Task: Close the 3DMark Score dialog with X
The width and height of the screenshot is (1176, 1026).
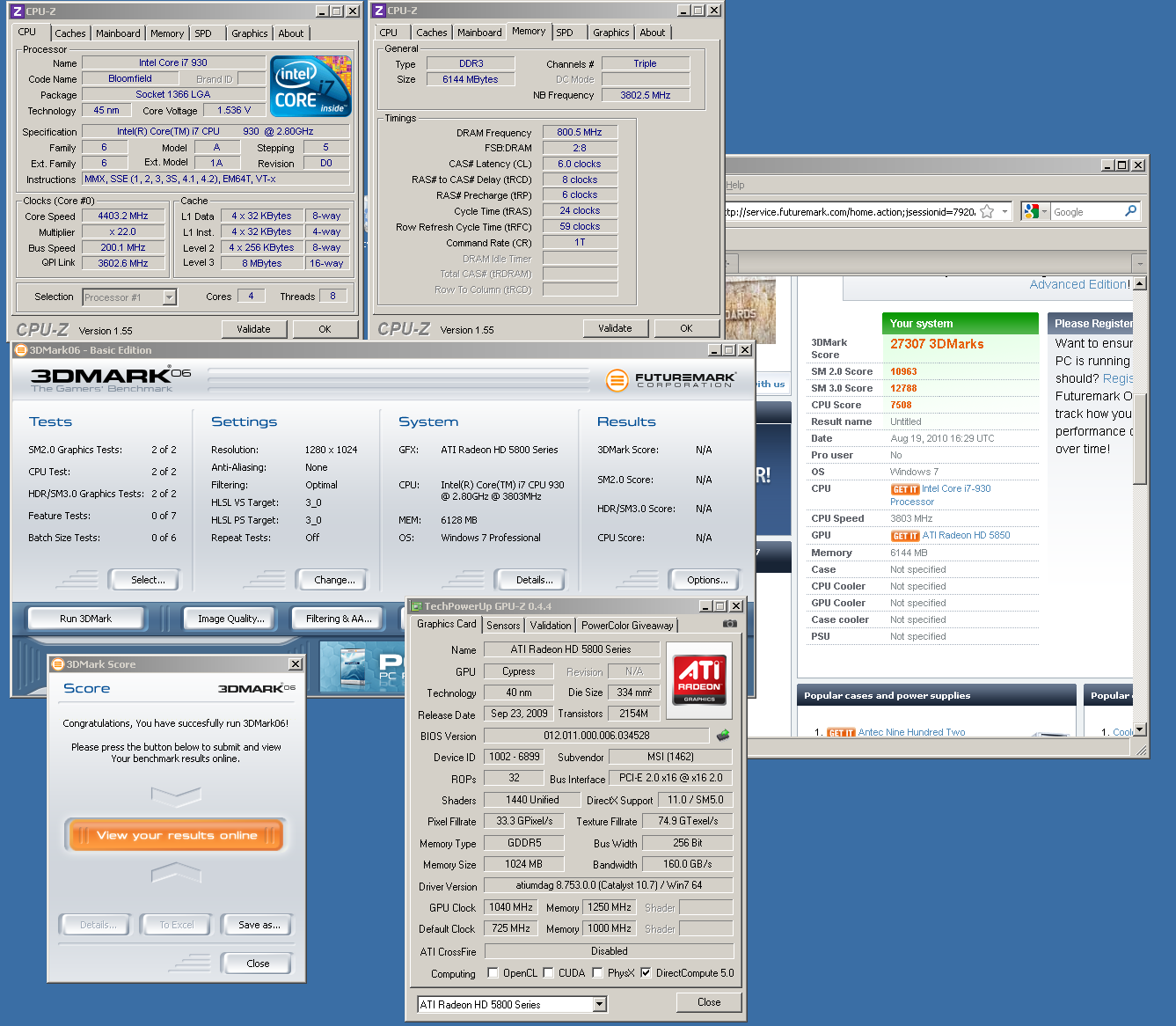Action: click(x=296, y=664)
